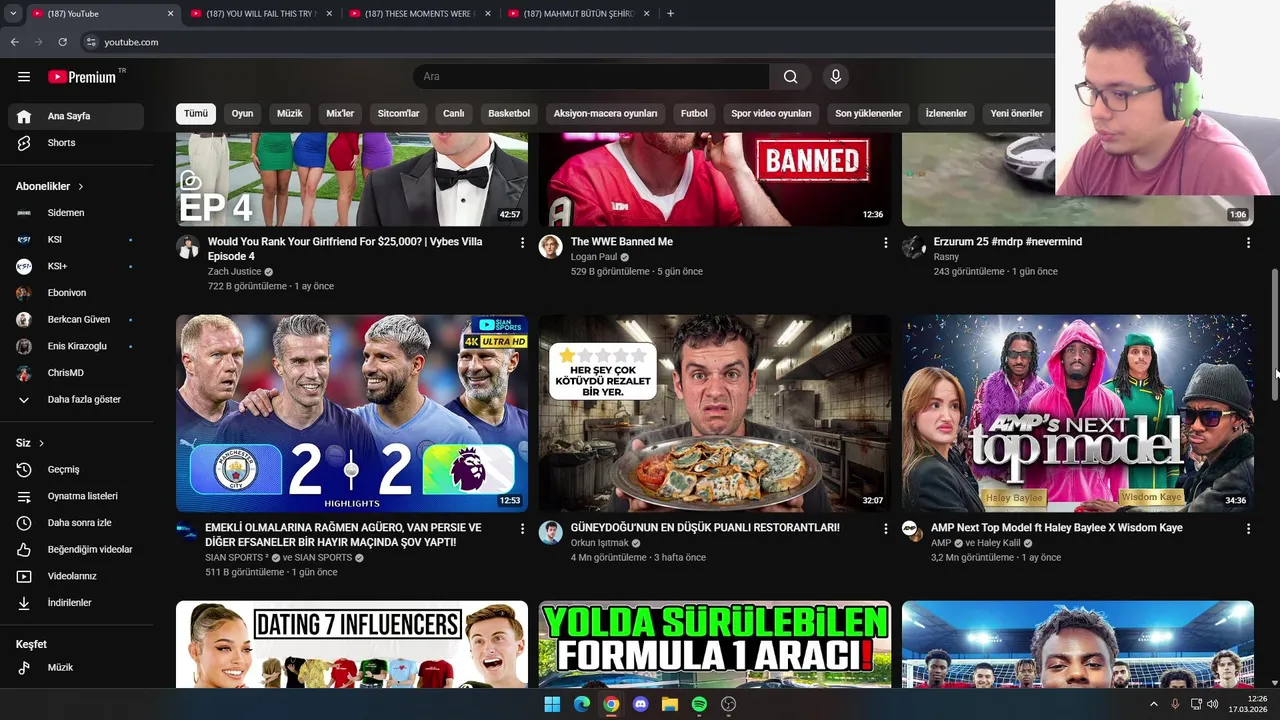Screen dimensions: 1280x720
Task: Open the Windows Start menu
Action: click(x=552, y=704)
